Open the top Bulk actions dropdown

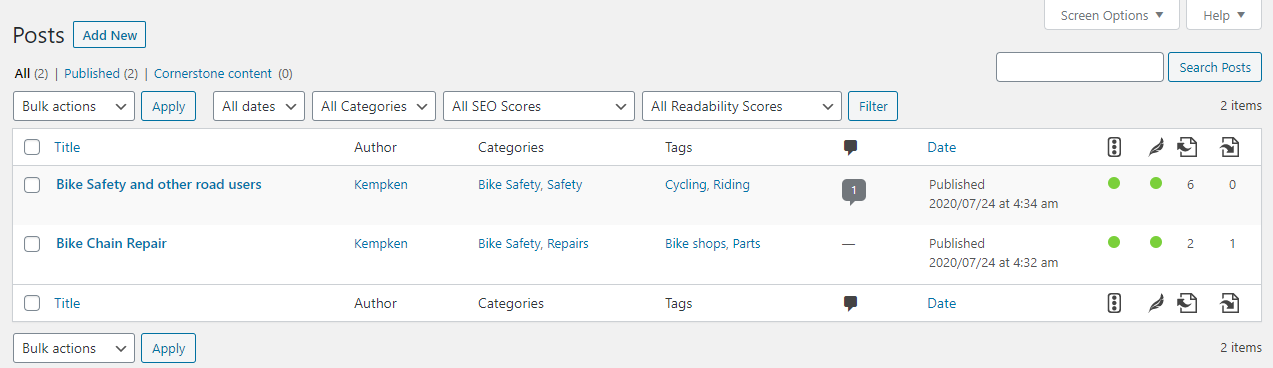pyautogui.click(x=74, y=106)
